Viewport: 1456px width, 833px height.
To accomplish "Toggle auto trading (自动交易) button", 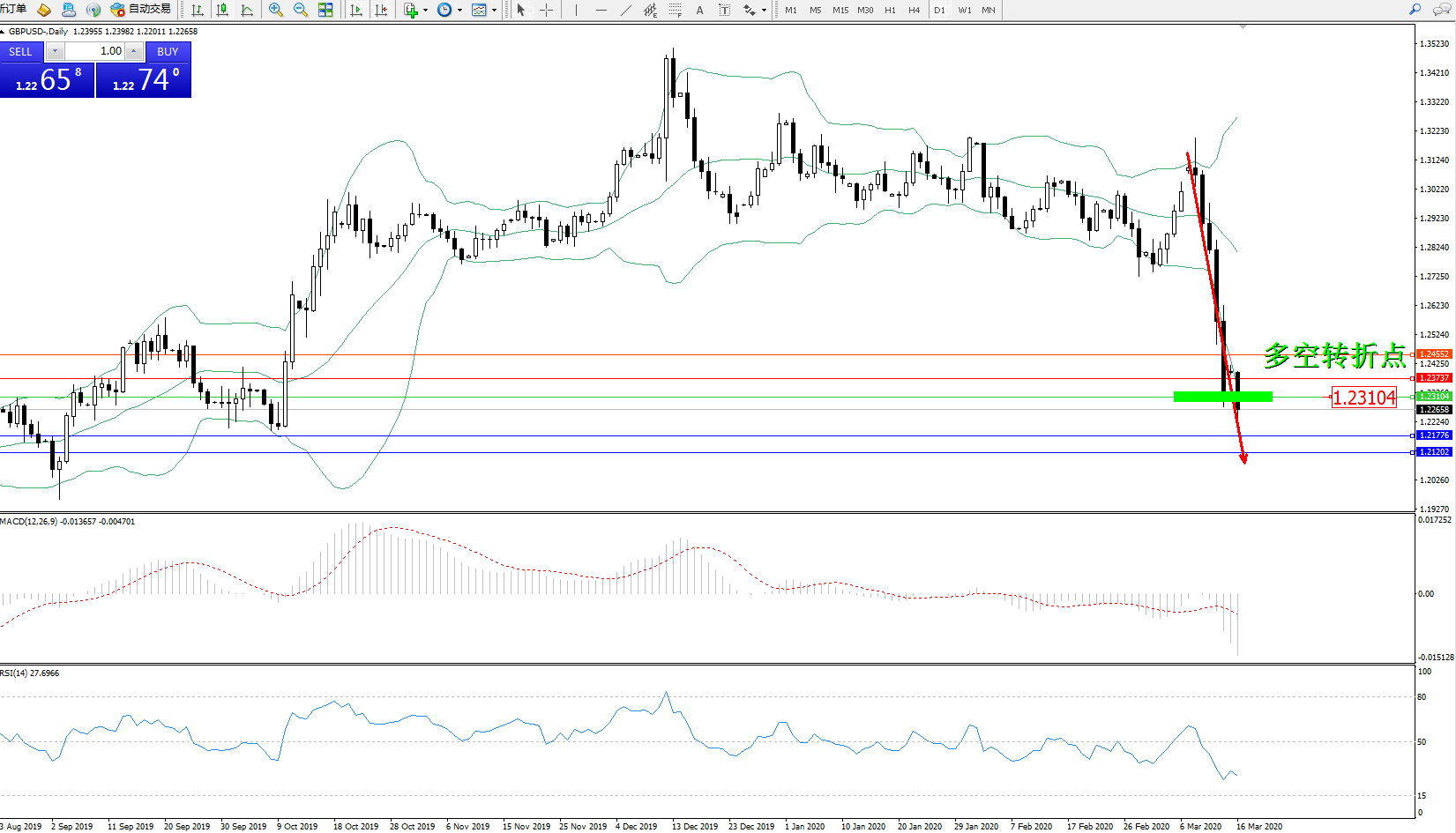I will click(x=140, y=10).
